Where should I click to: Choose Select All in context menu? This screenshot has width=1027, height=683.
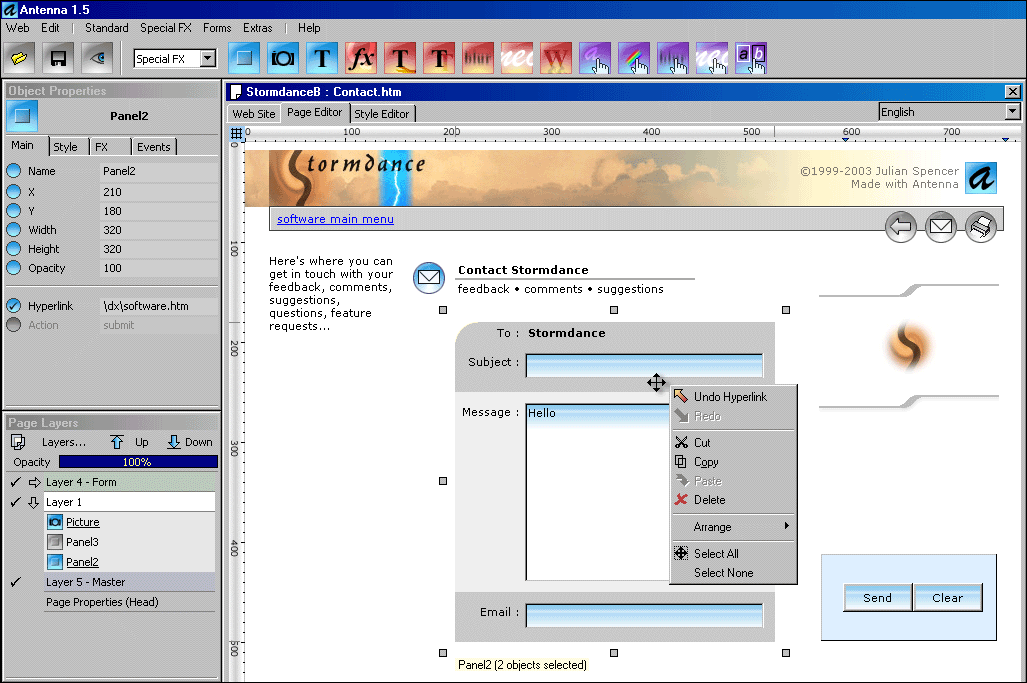716,554
